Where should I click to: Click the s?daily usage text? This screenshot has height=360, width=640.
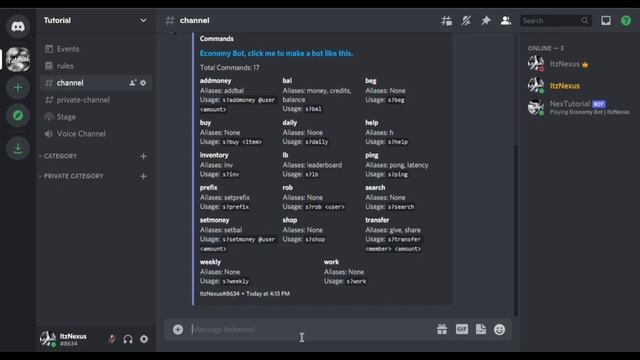[316, 142]
